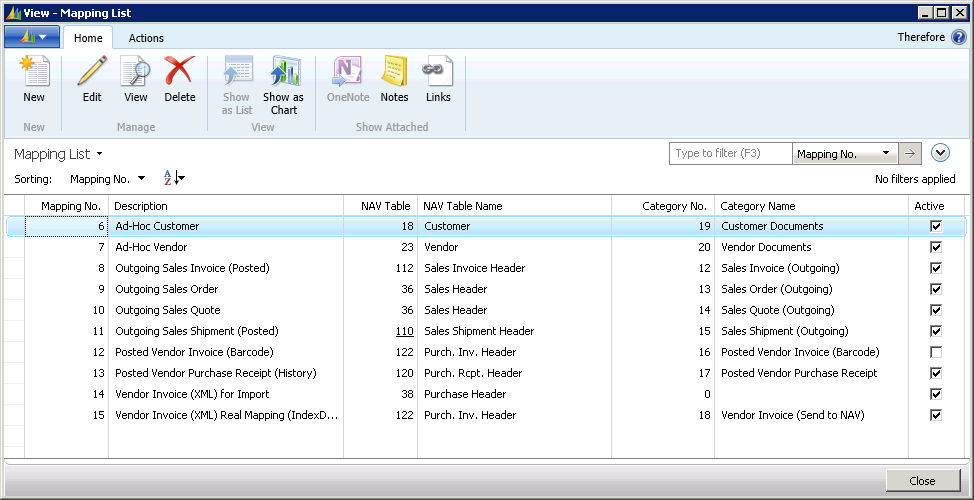Toggle sort order A-Z icon
974x500 pixels.
(173, 178)
